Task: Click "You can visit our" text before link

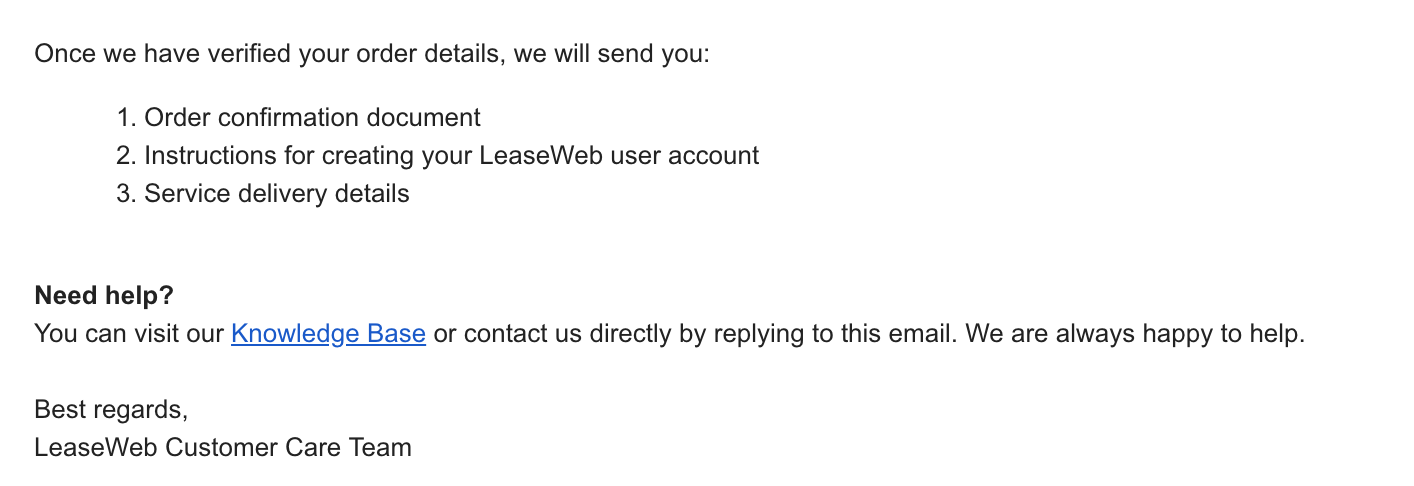Action: 128,334
